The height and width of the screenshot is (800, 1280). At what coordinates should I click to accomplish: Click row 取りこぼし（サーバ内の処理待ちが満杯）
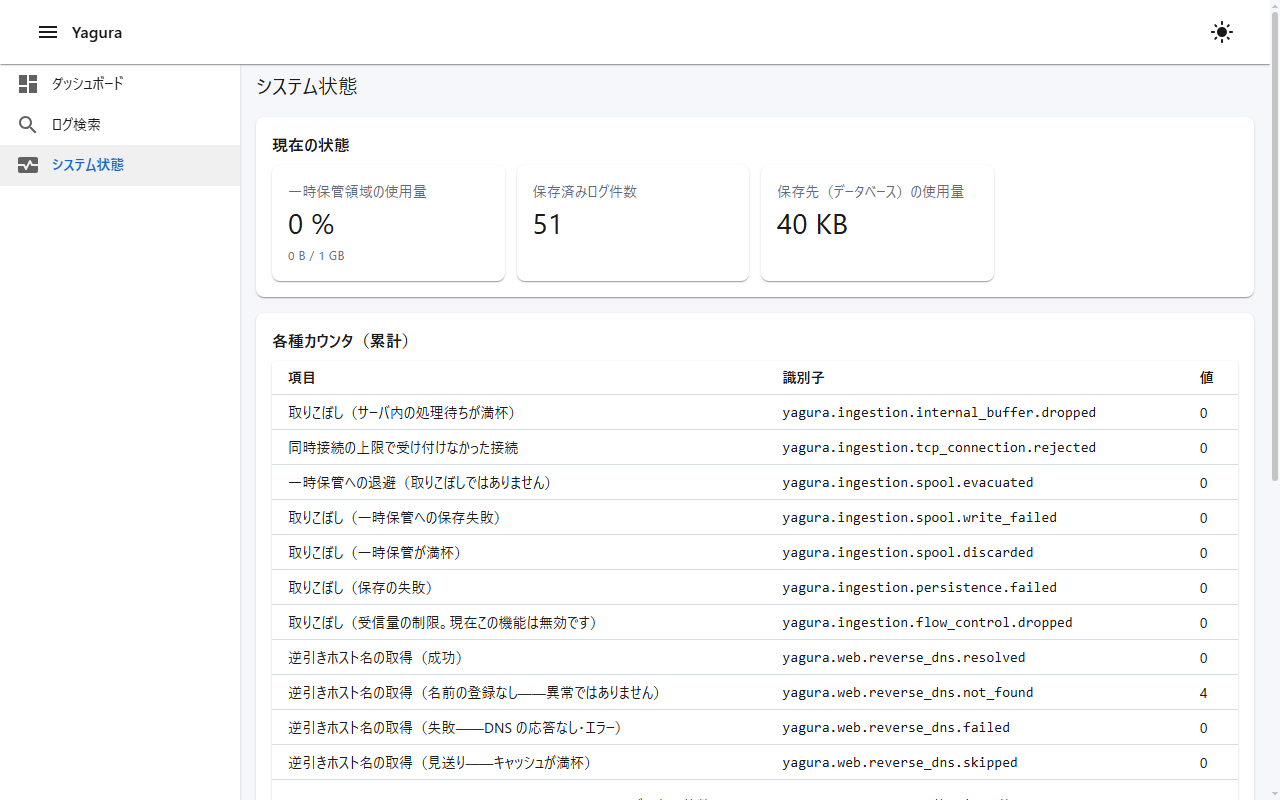(755, 412)
